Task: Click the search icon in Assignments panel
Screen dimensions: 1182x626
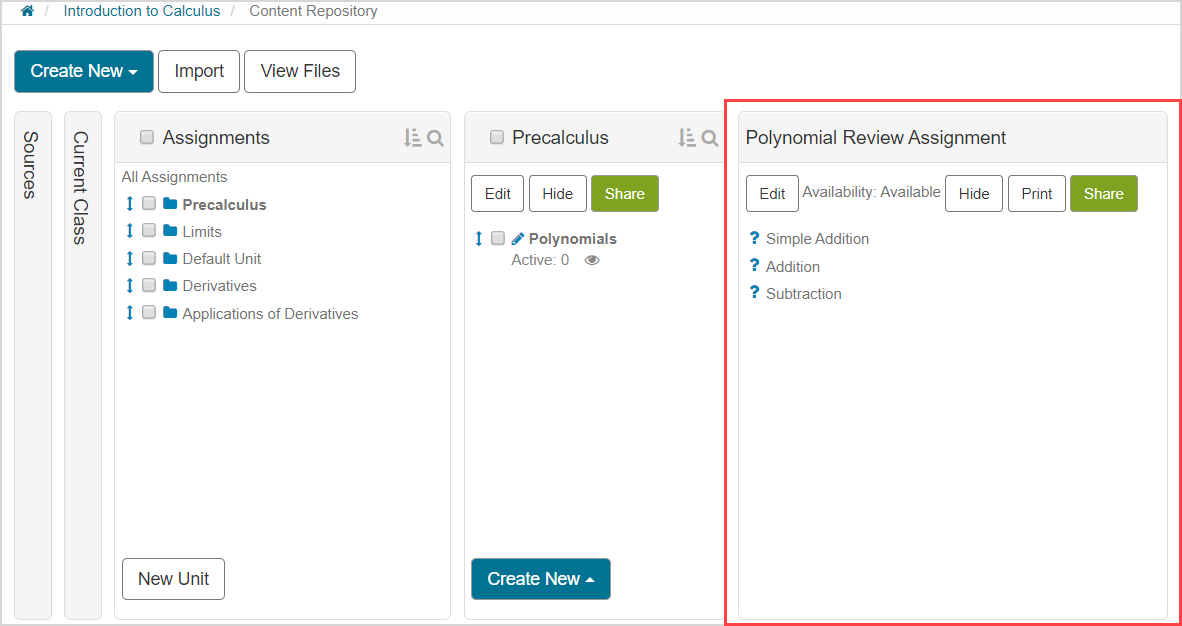Action: pos(436,138)
